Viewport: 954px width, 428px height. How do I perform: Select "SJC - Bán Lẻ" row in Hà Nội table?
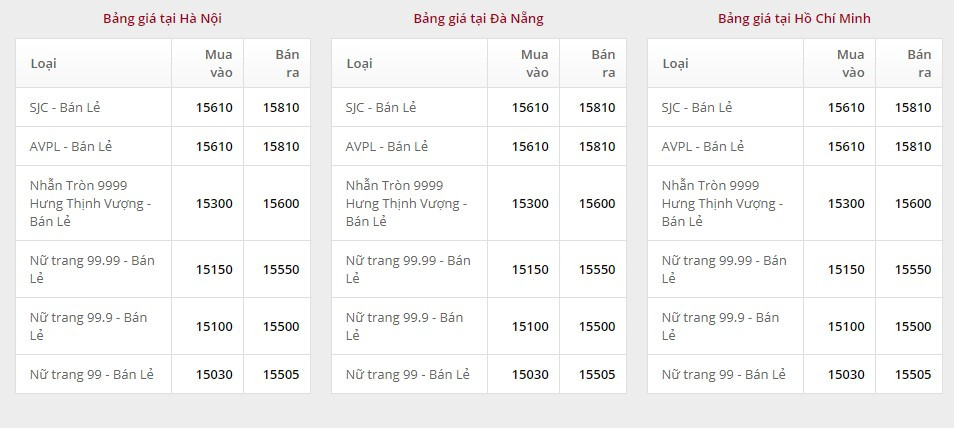pyautogui.click(x=70, y=107)
